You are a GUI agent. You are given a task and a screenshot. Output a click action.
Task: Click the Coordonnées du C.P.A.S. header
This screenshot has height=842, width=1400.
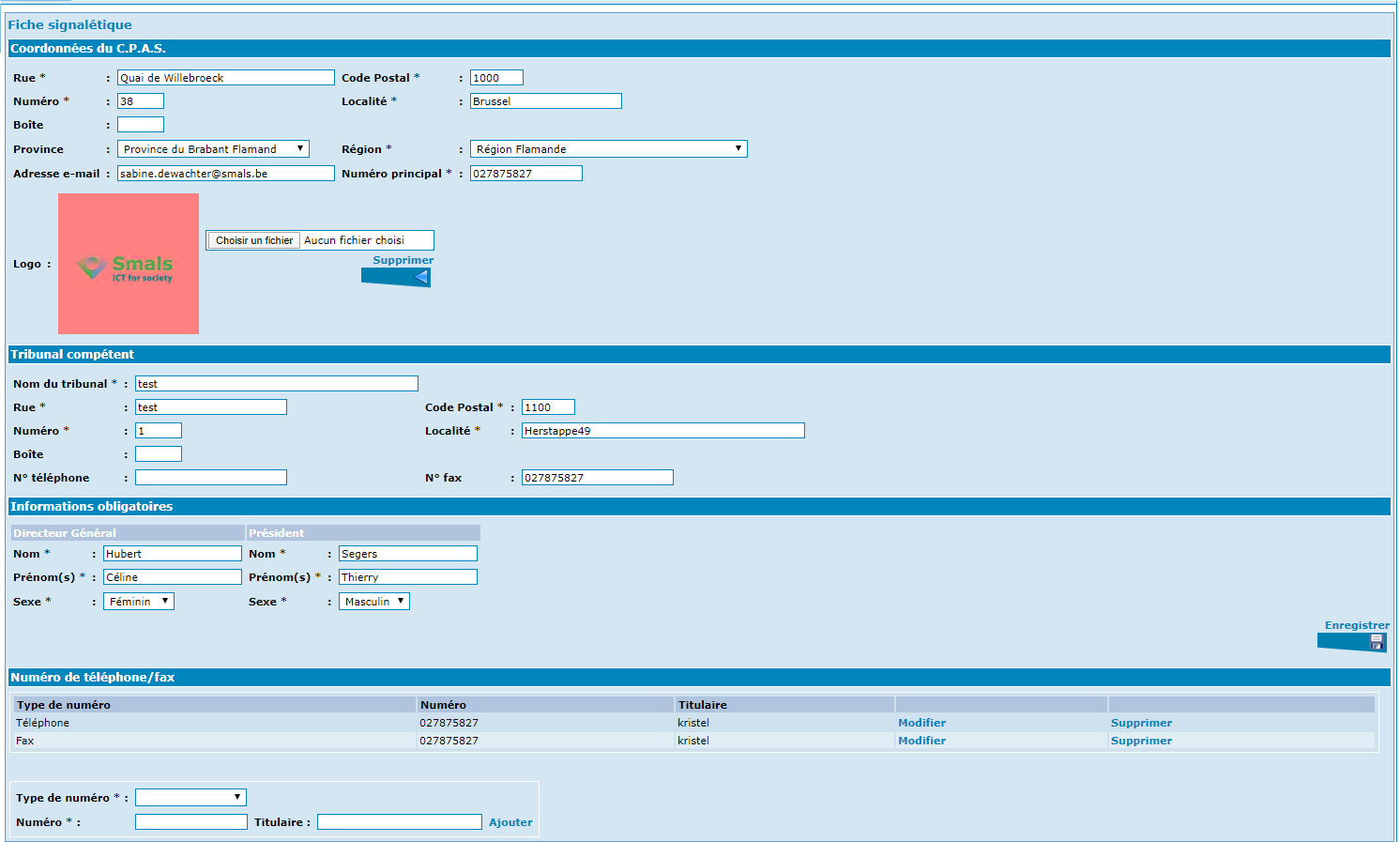coord(699,48)
